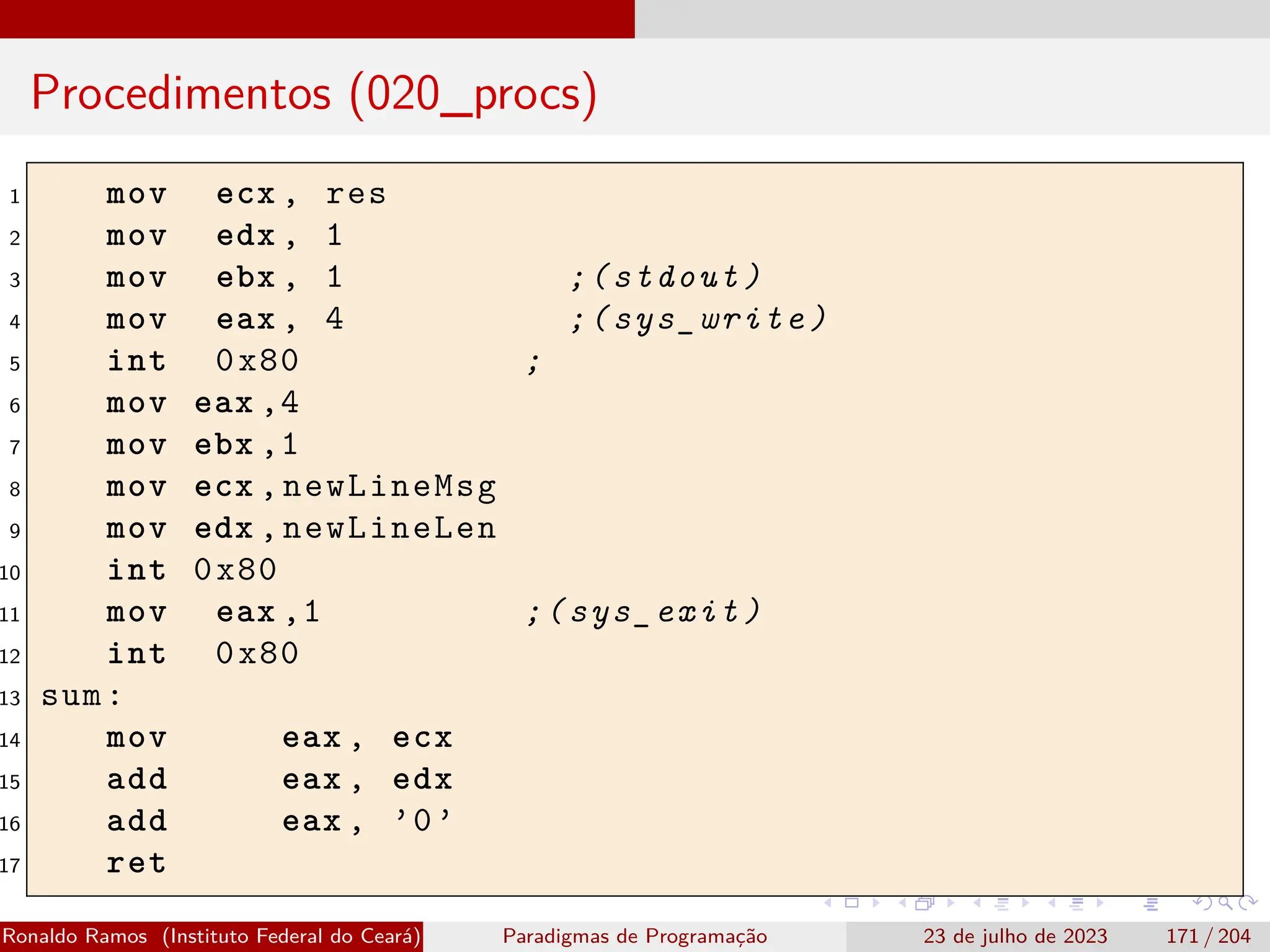Screen dimensions: 1270x952
Task: Click the 'sum:' label
Action: [x=81, y=696]
